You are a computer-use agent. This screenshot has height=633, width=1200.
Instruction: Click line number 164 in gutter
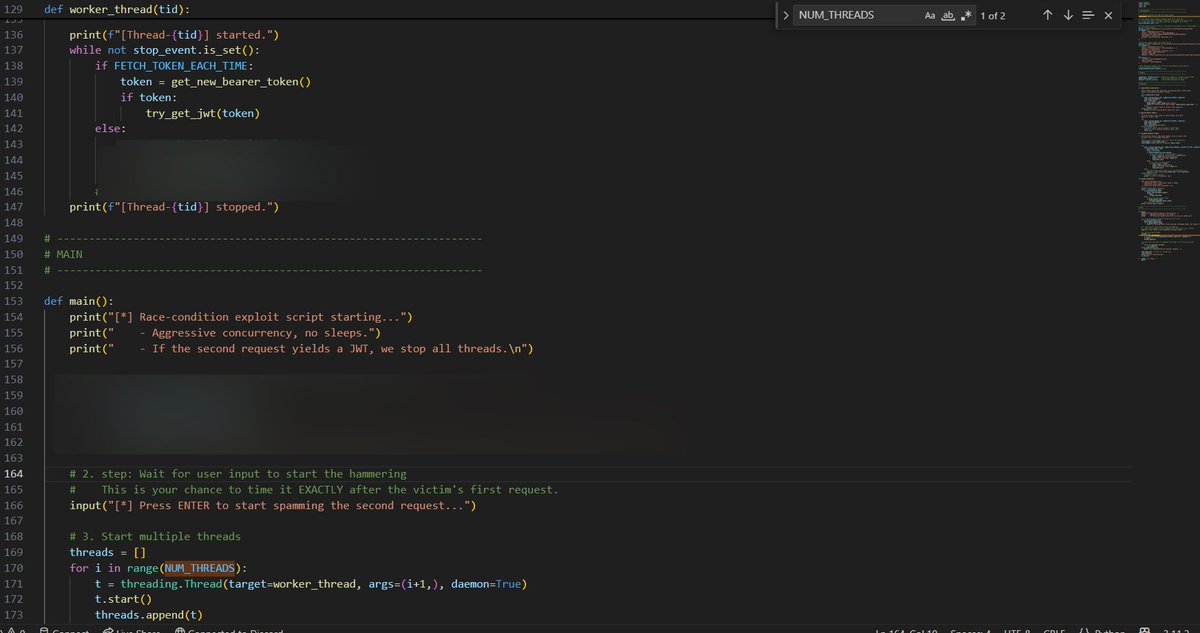click(x=13, y=473)
